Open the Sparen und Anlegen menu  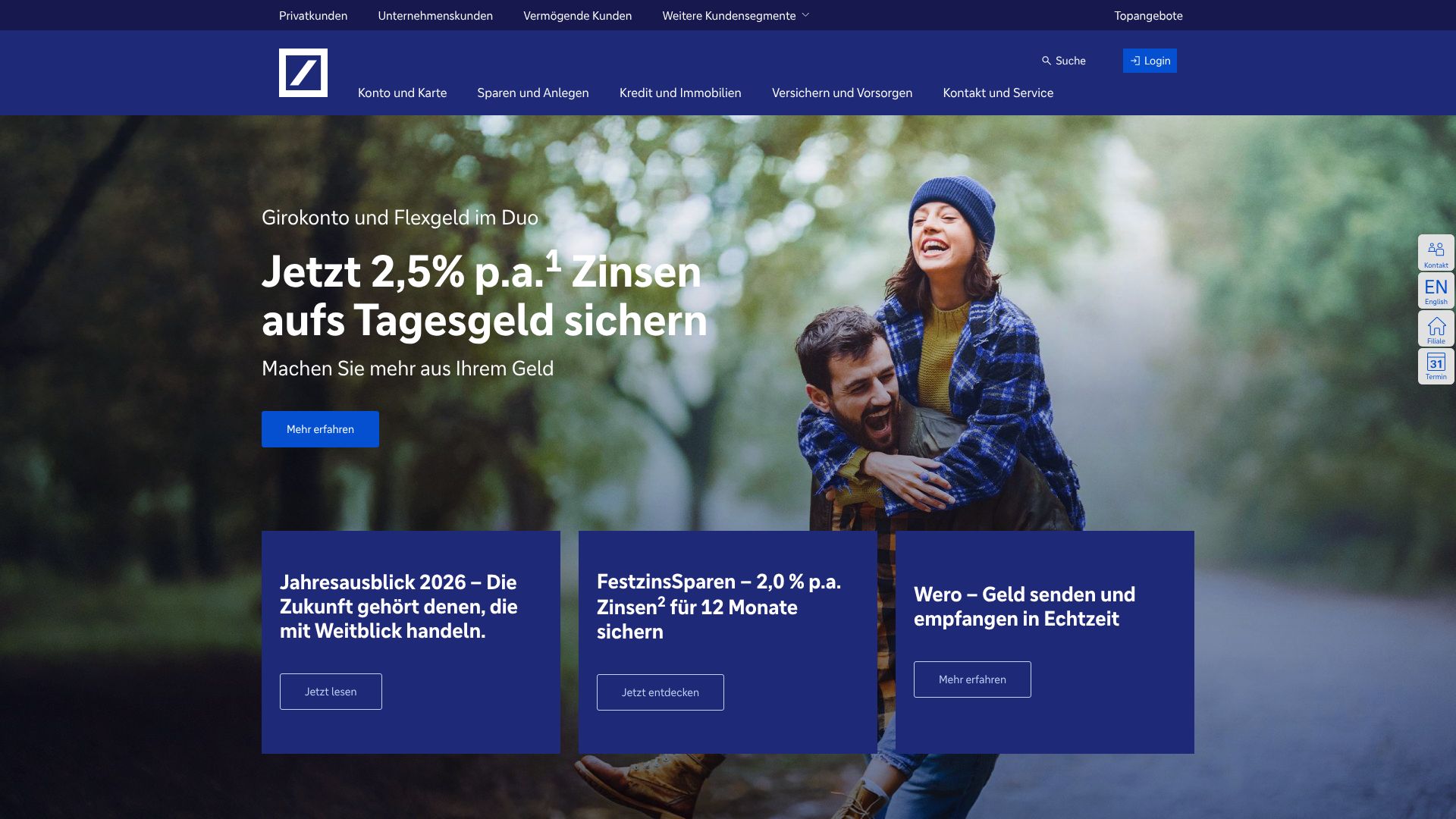(x=532, y=93)
